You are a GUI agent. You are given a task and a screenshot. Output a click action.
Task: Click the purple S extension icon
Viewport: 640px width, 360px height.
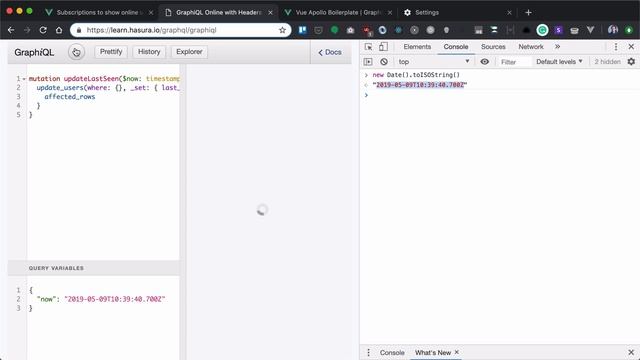(558, 30)
